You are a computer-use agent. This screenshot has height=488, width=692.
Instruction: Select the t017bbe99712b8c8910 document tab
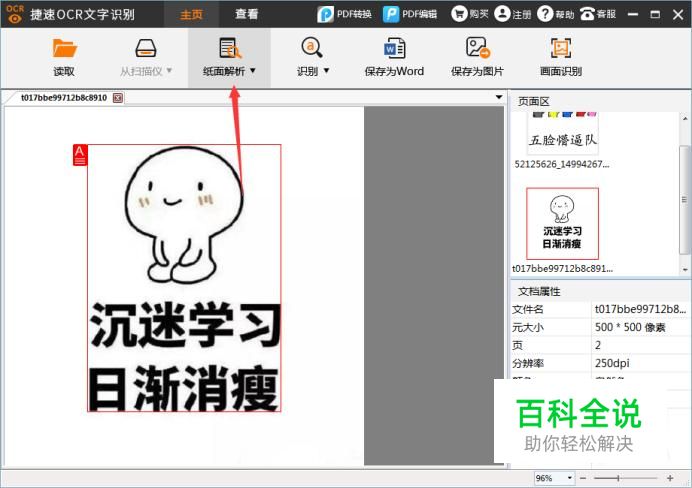[64, 98]
